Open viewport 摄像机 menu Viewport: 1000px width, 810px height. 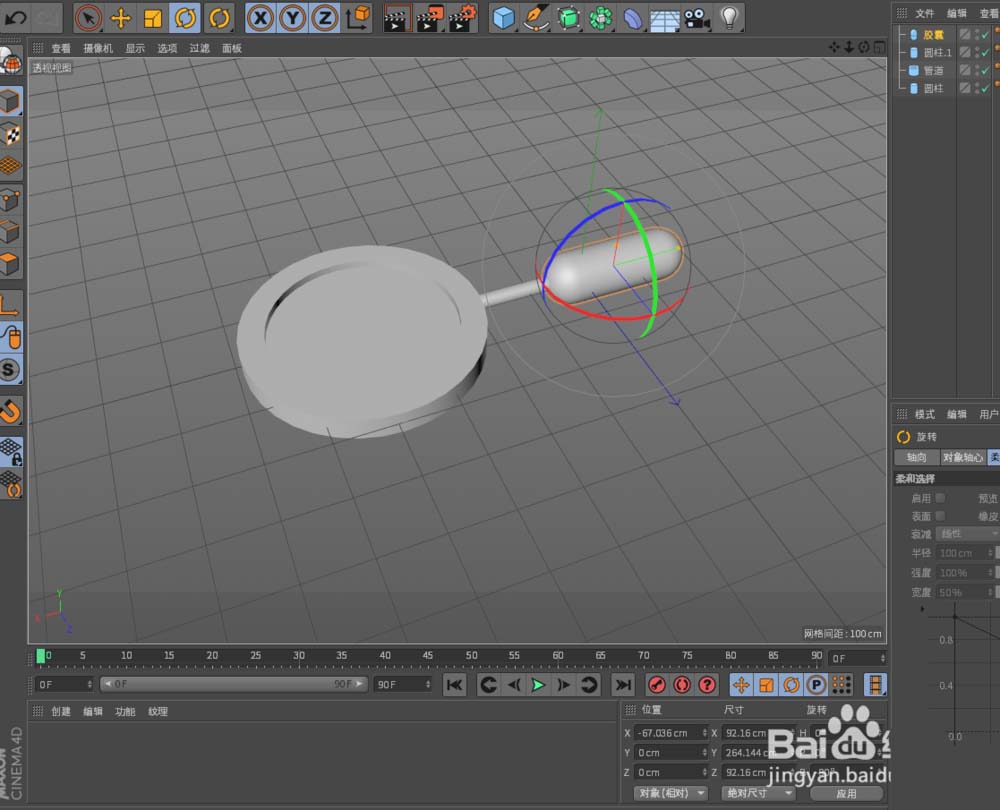(98, 48)
